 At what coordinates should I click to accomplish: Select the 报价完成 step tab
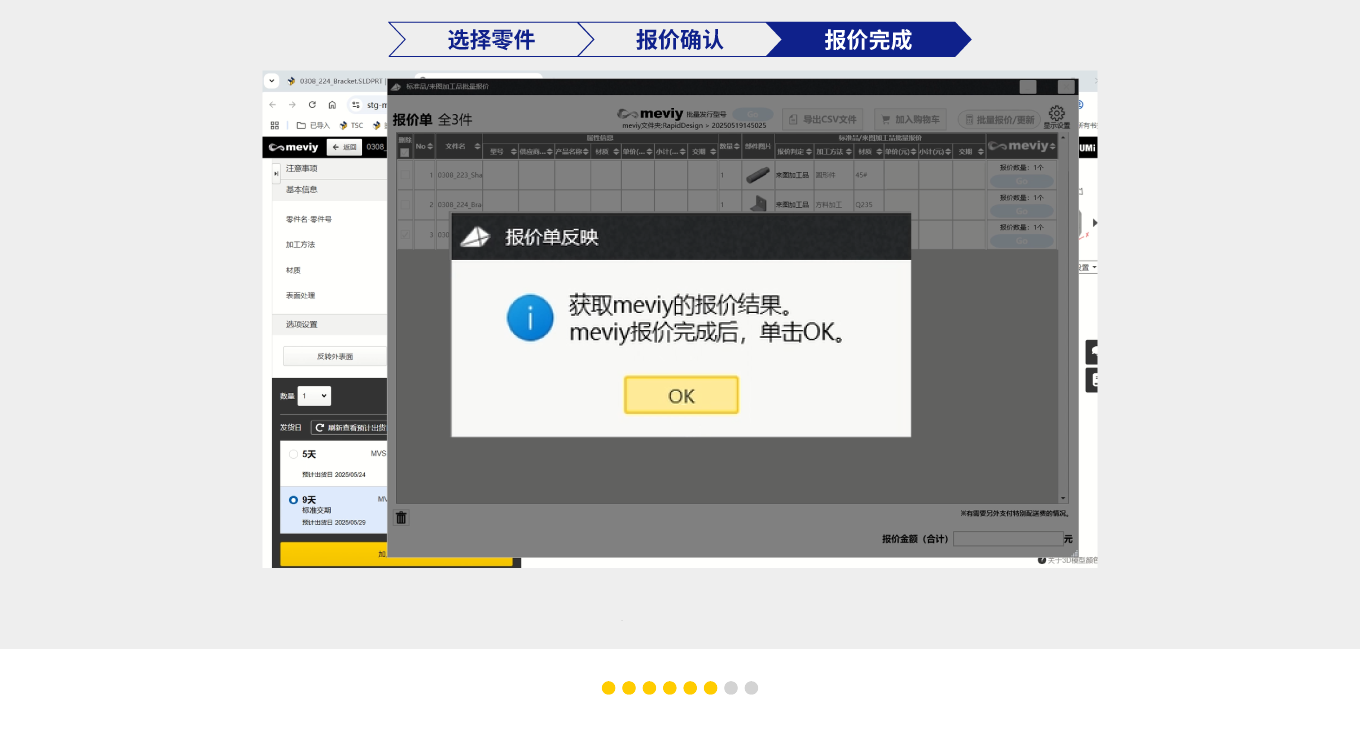[x=867, y=40]
